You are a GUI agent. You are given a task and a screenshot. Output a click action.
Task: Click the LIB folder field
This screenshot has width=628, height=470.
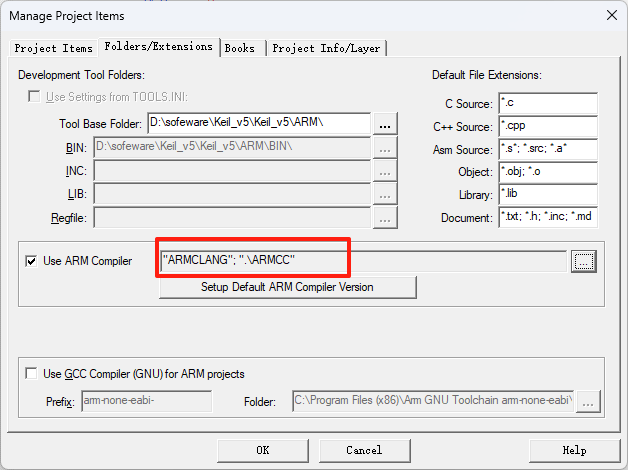click(x=232, y=194)
